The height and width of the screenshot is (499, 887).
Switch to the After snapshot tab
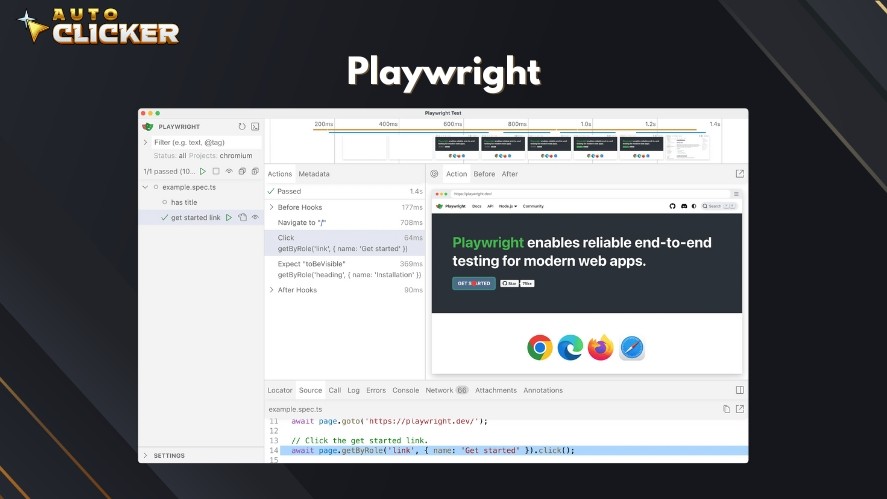510,174
